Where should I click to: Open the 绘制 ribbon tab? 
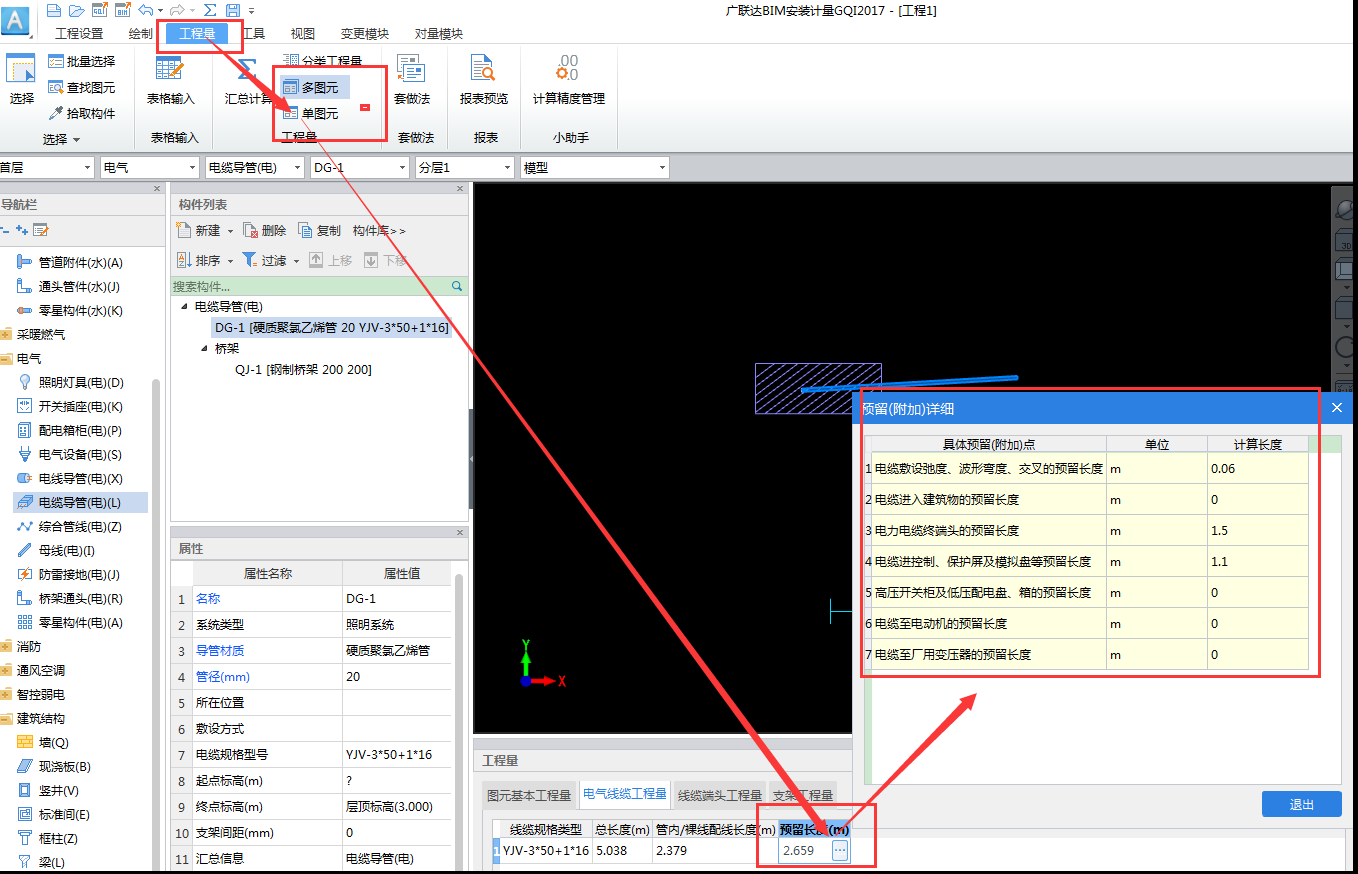click(x=141, y=33)
